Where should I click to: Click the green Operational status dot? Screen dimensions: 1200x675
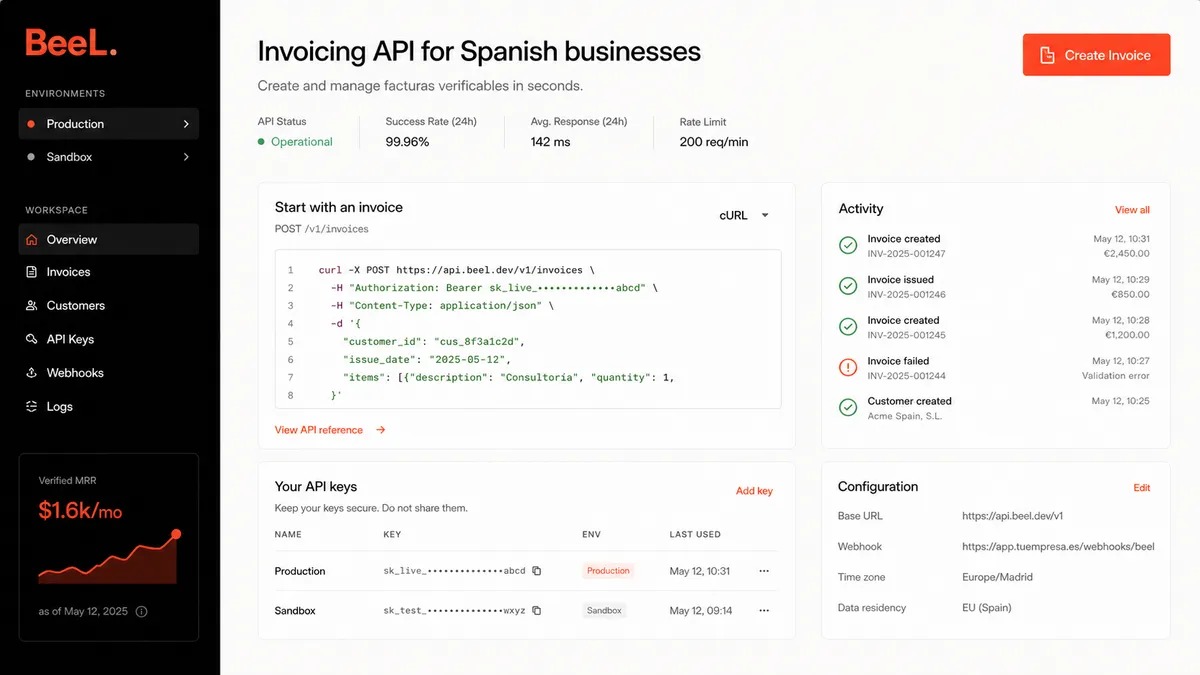click(x=262, y=142)
